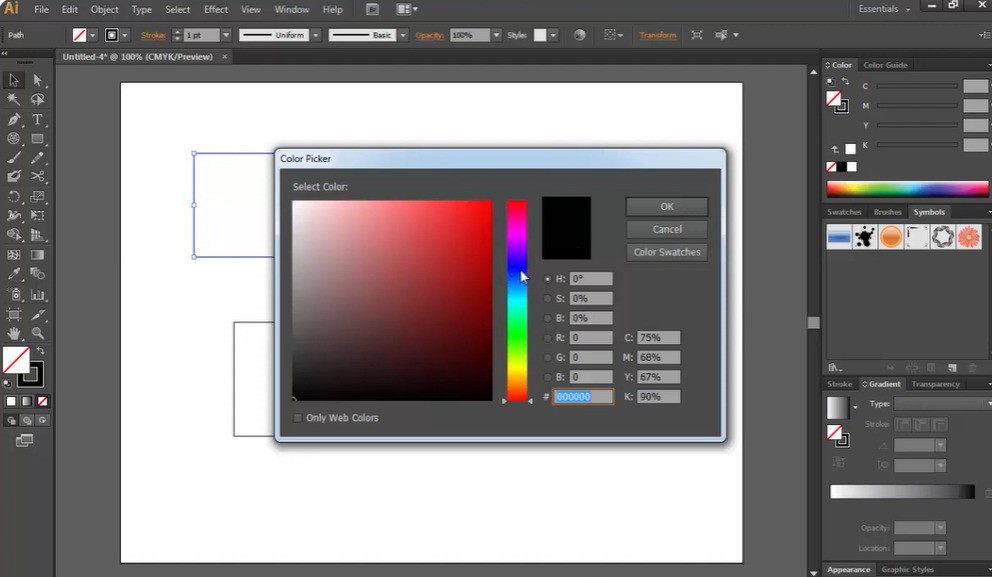Click the splatter symbol thumbnail
992x577 pixels.
[x=865, y=237]
